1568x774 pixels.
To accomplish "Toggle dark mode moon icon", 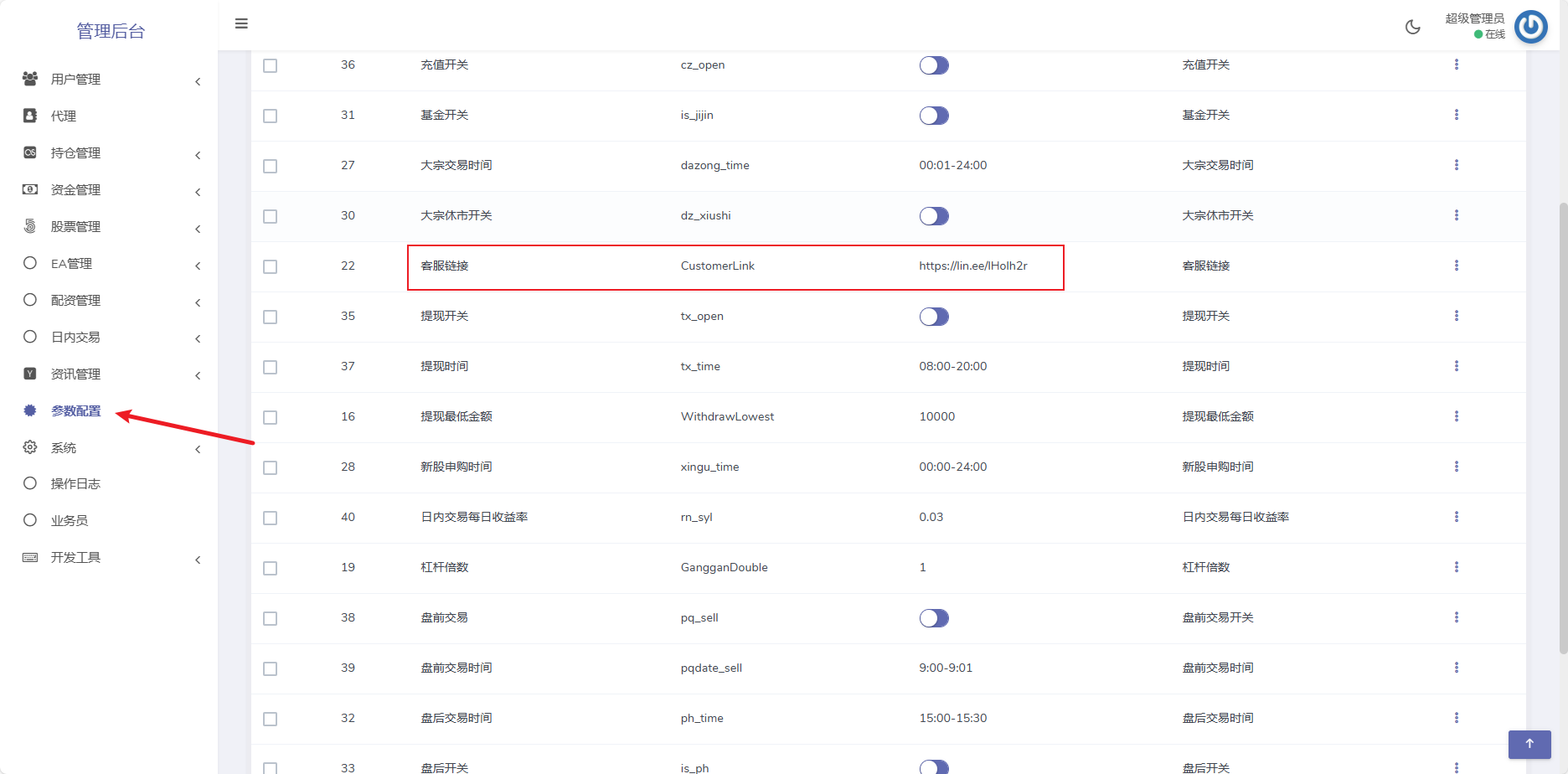I will 1412,27.
